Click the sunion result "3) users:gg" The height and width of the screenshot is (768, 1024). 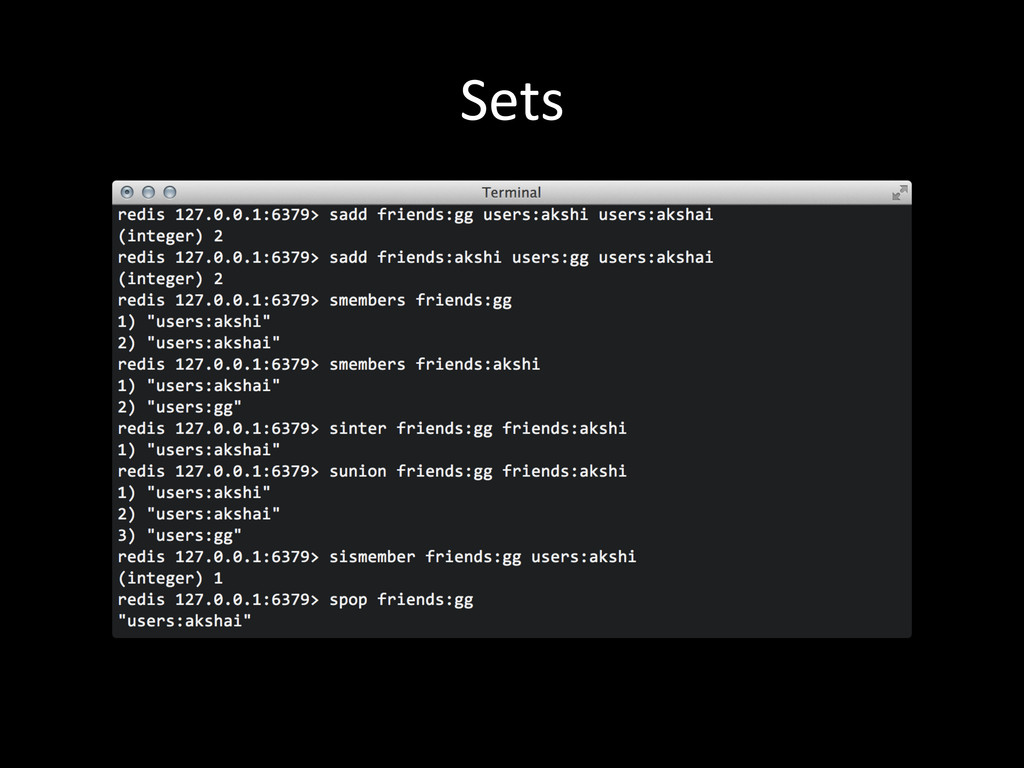click(x=180, y=535)
